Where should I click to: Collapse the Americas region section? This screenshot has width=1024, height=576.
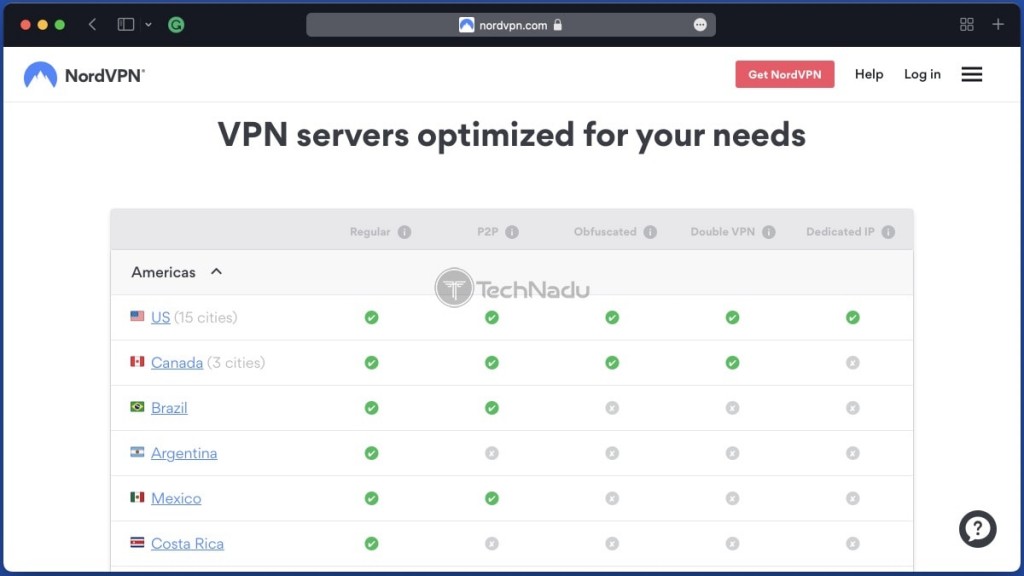coord(216,272)
